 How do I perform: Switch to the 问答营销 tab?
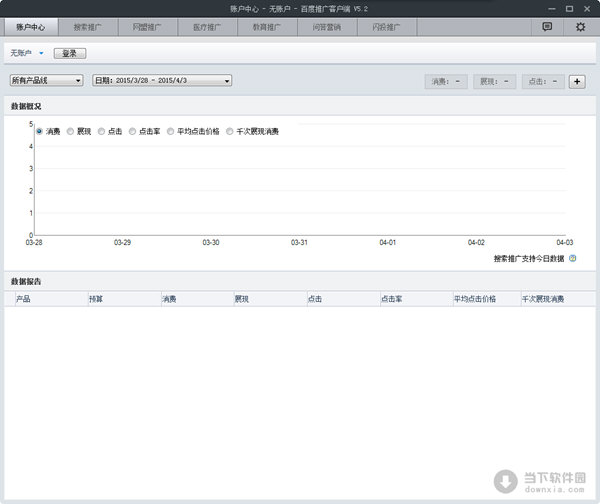point(327,27)
